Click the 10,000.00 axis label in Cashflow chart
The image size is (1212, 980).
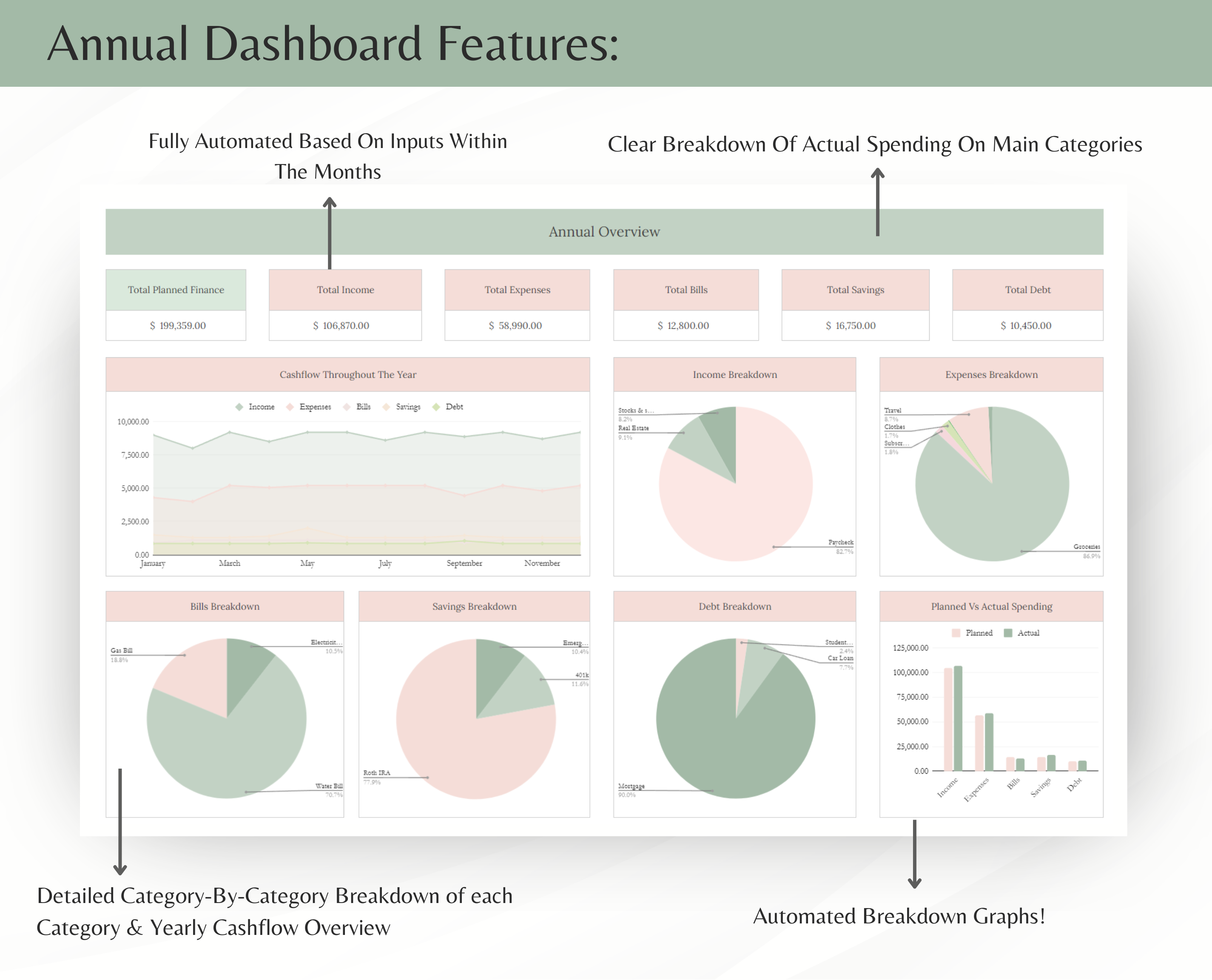(133, 422)
